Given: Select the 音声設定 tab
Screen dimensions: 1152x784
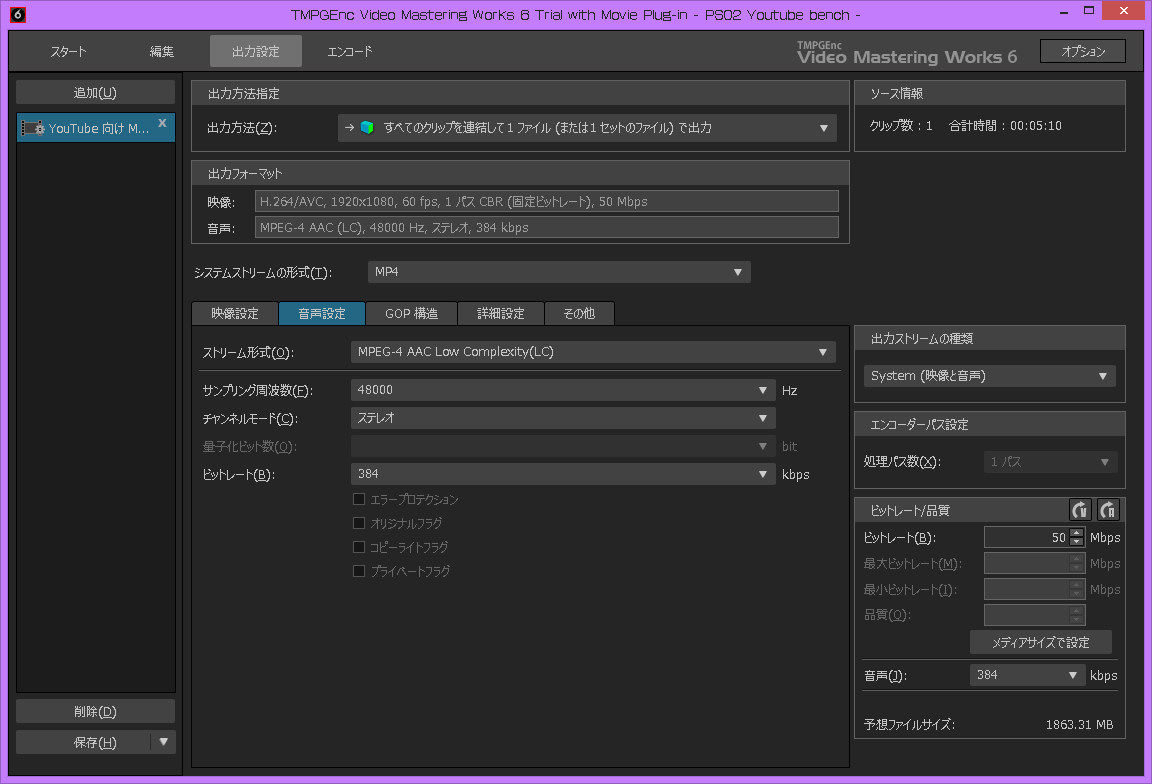Looking at the screenshot, I should tap(322, 314).
